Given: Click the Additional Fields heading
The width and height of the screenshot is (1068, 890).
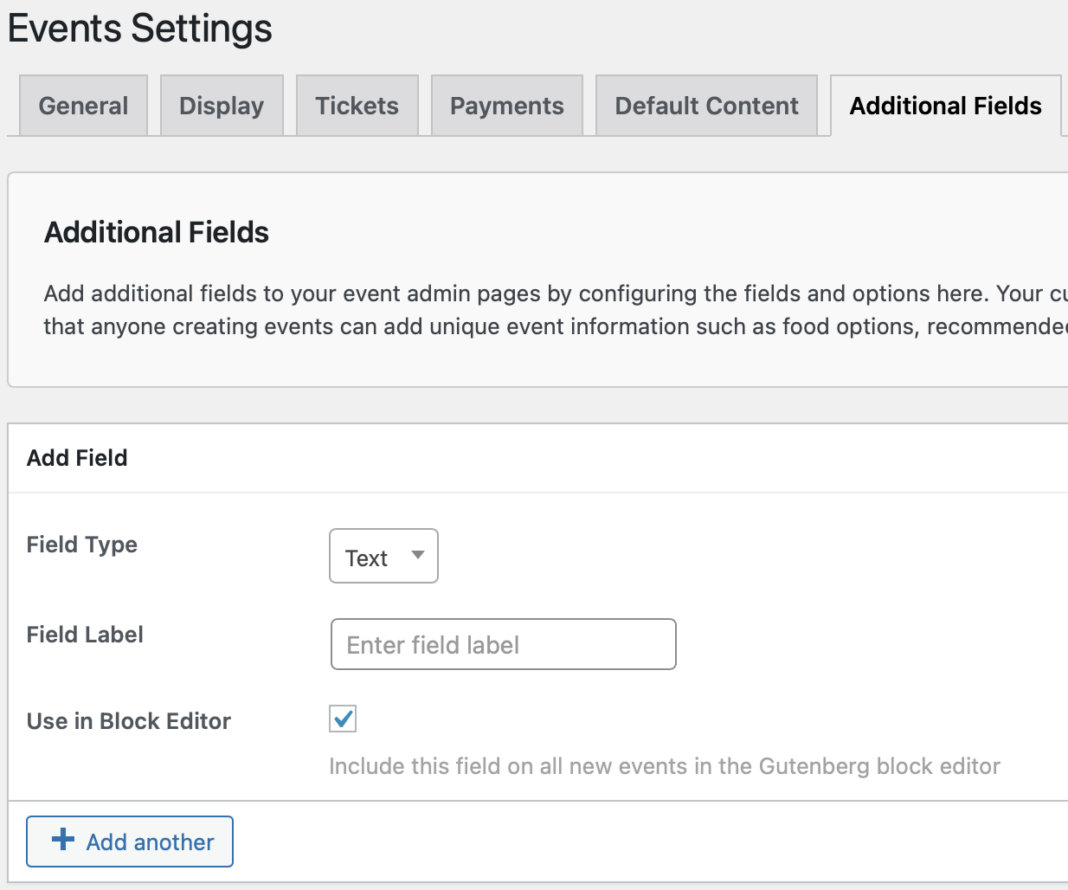Looking at the screenshot, I should pos(155,232).
